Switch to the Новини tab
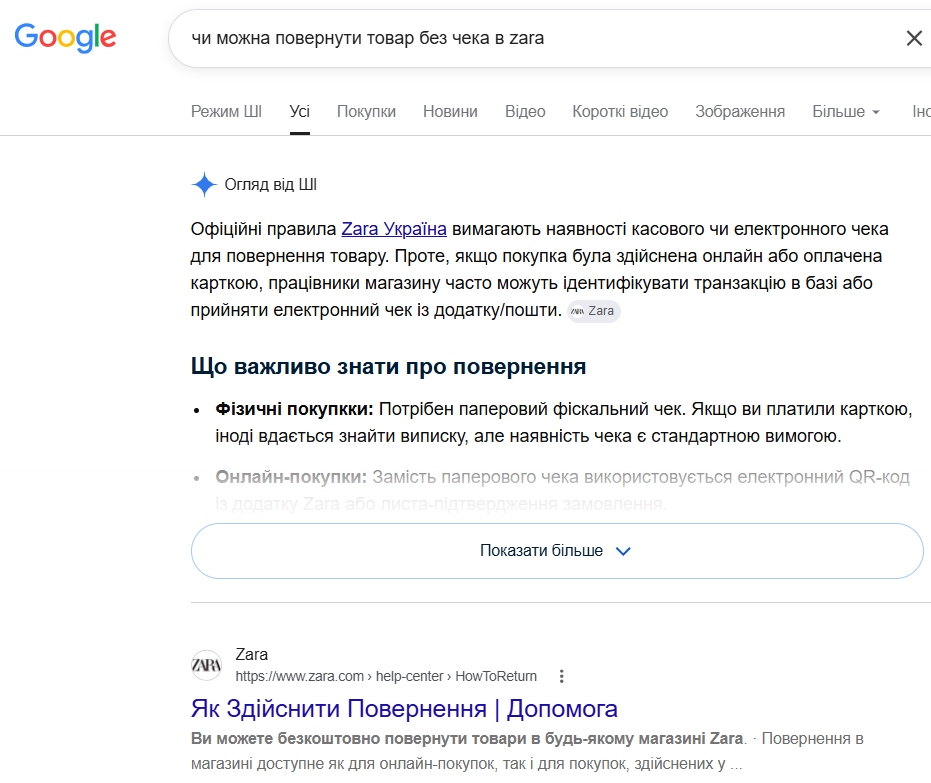The image size is (931, 783). click(450, 112)
